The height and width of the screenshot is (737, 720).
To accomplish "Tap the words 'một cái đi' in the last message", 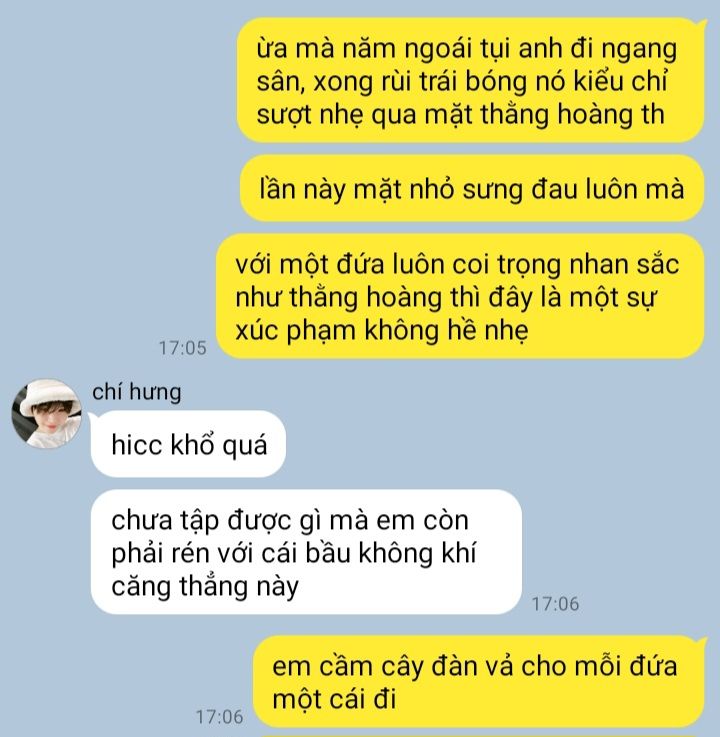I will [334, 699].
